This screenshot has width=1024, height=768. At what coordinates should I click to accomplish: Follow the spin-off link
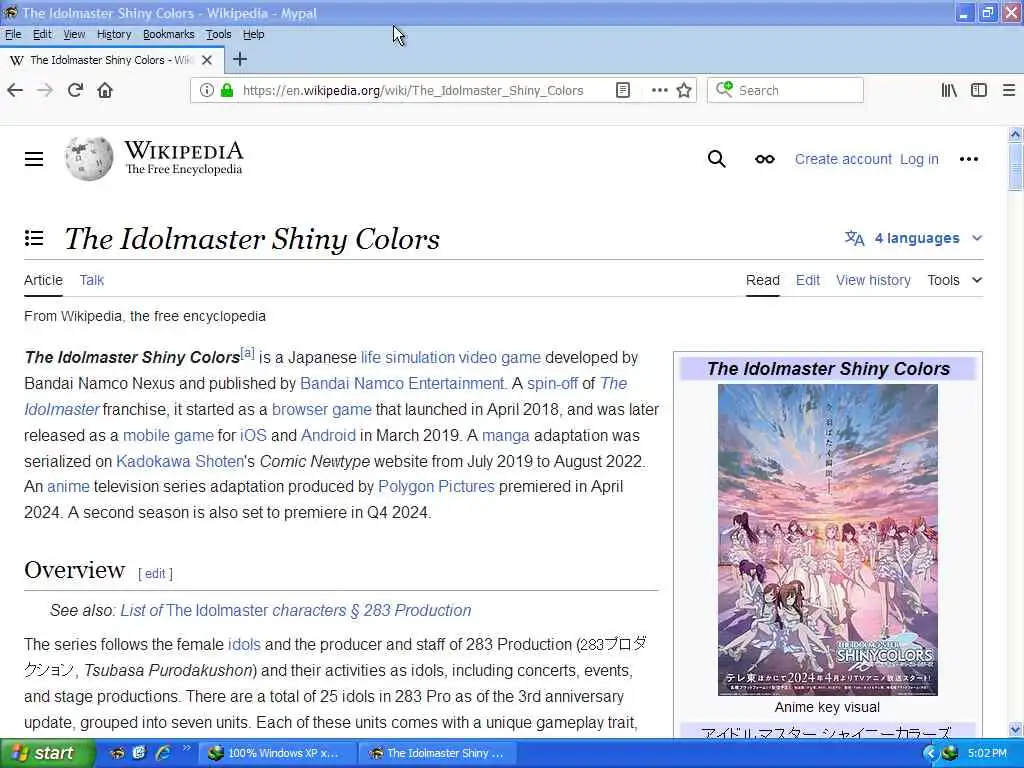552,383
